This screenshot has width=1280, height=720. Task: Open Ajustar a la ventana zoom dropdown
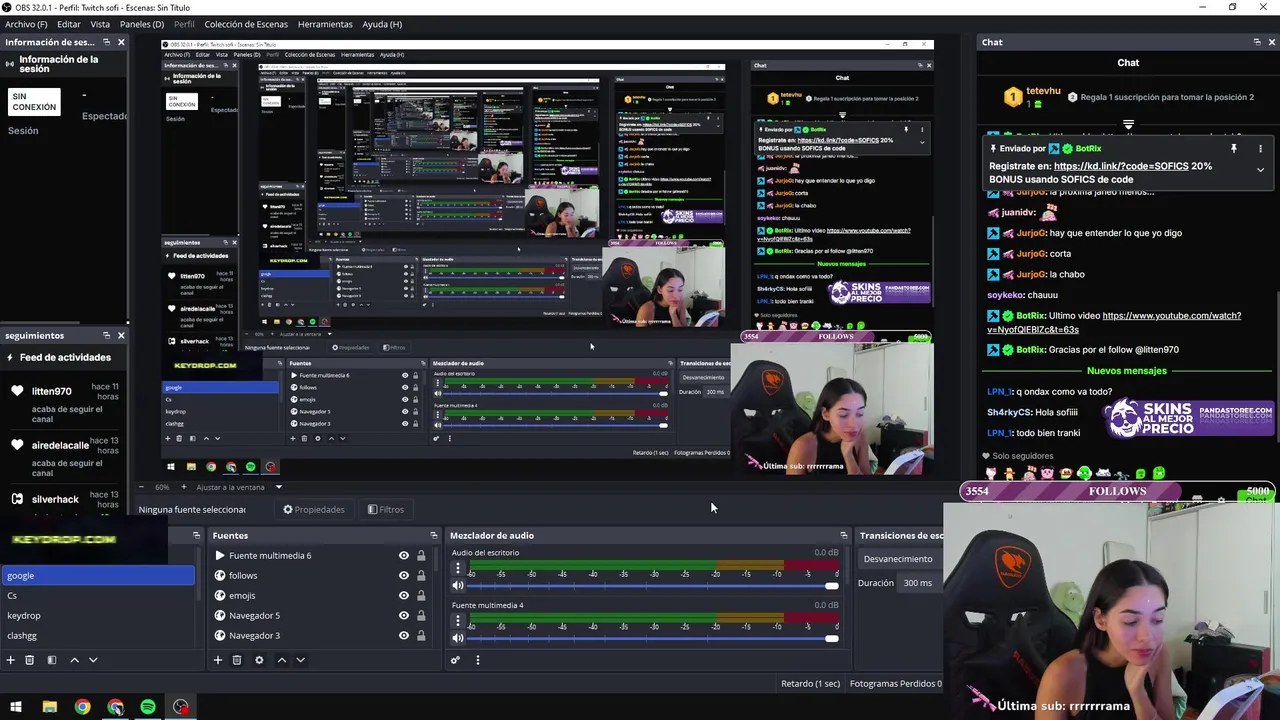[239, 487]
